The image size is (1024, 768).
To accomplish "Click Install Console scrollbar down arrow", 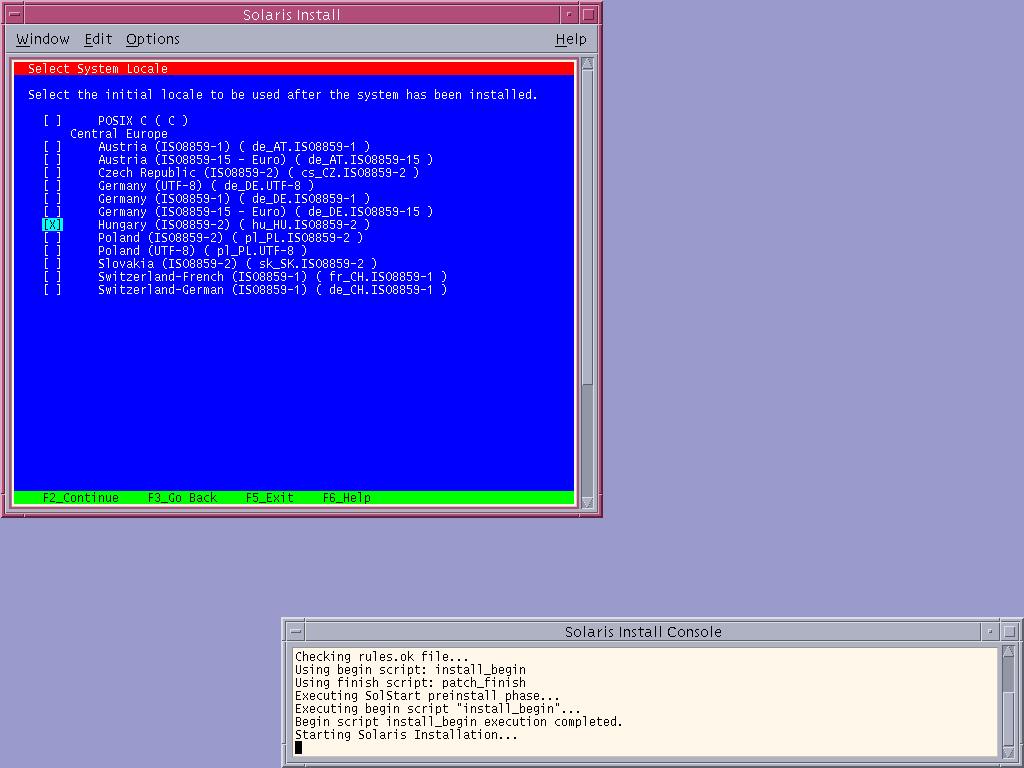I will (1008, 753).
